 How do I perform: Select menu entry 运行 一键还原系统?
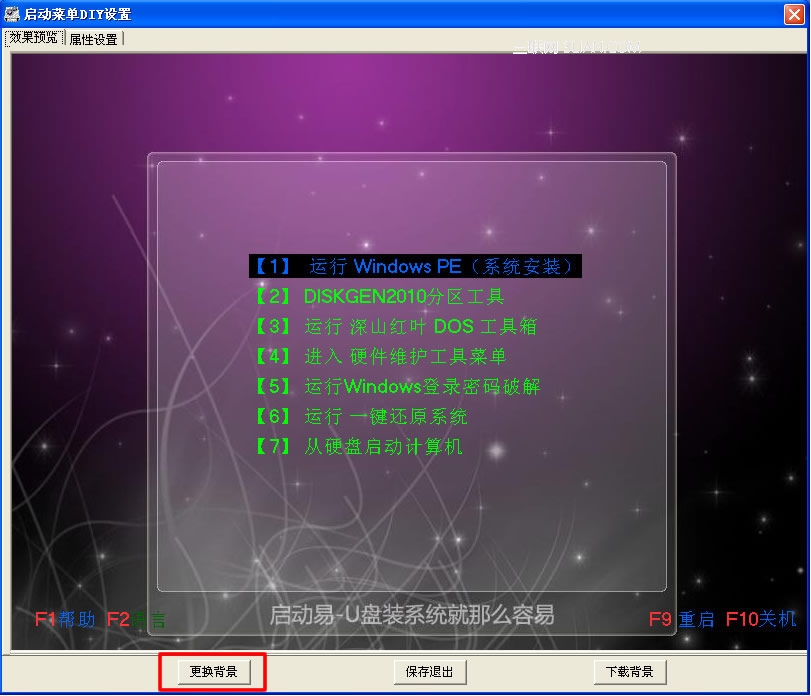pos(362,416)
